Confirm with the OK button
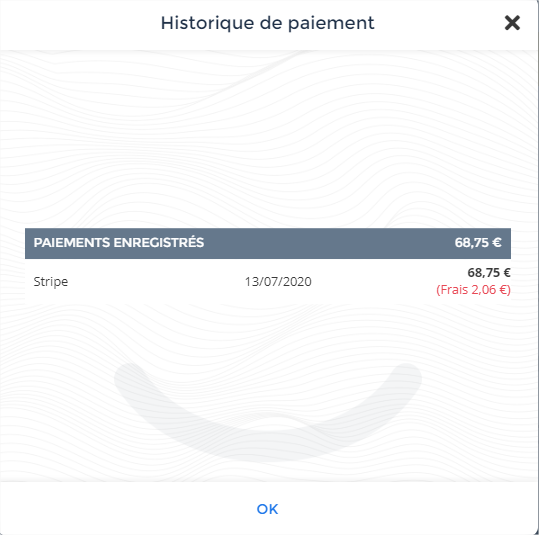Image resolution: width=539 pixels, height=535 pixels. coord(267,509)
